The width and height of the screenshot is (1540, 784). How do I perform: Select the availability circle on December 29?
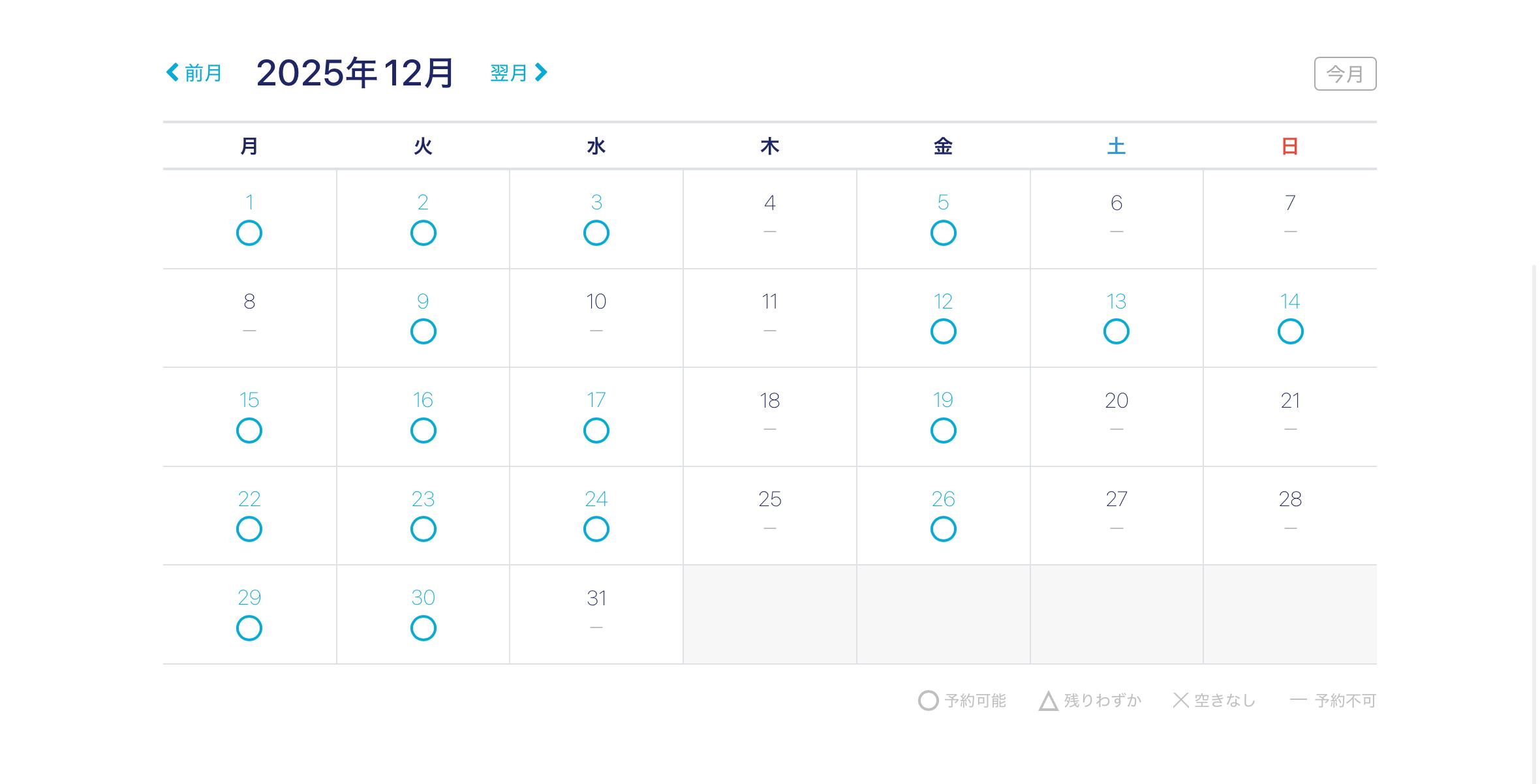click(249, 628)
